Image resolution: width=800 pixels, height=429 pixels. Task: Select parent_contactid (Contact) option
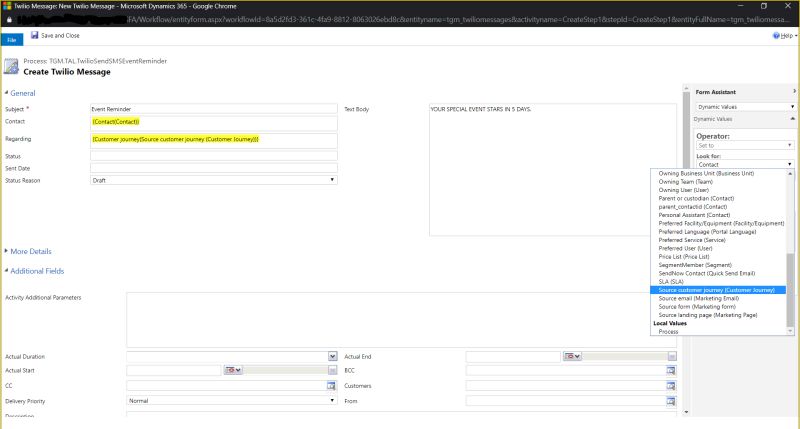pyautogui.click(x=692, y=207)
